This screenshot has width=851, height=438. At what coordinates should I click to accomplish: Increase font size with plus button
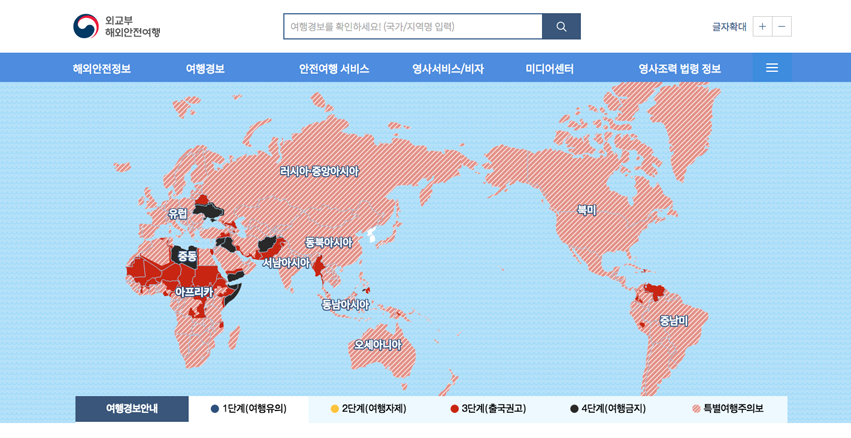pos(762,27)
